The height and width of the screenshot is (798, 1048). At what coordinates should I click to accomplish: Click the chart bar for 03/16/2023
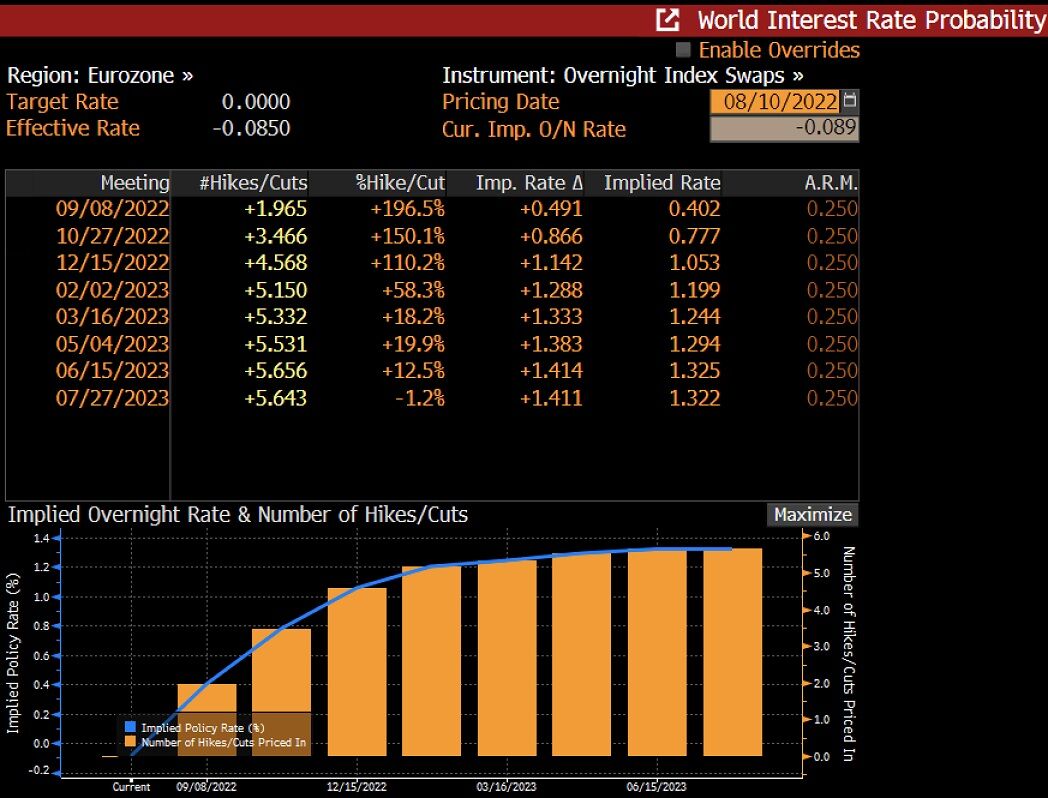click(507, 660)
